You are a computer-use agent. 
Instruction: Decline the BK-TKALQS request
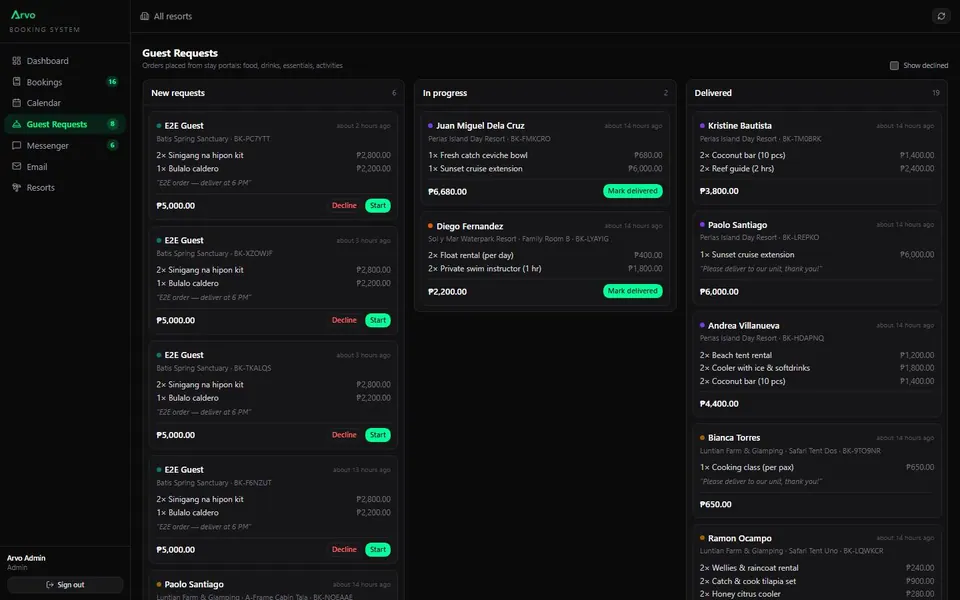click(x=344, y=435)
